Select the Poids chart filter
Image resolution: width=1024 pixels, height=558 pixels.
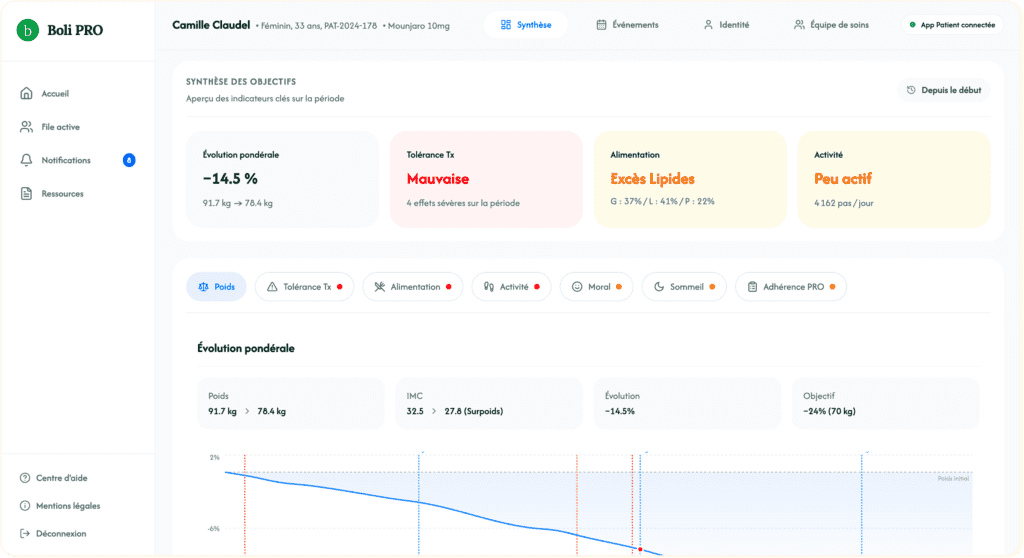click(x=216, y=287)
